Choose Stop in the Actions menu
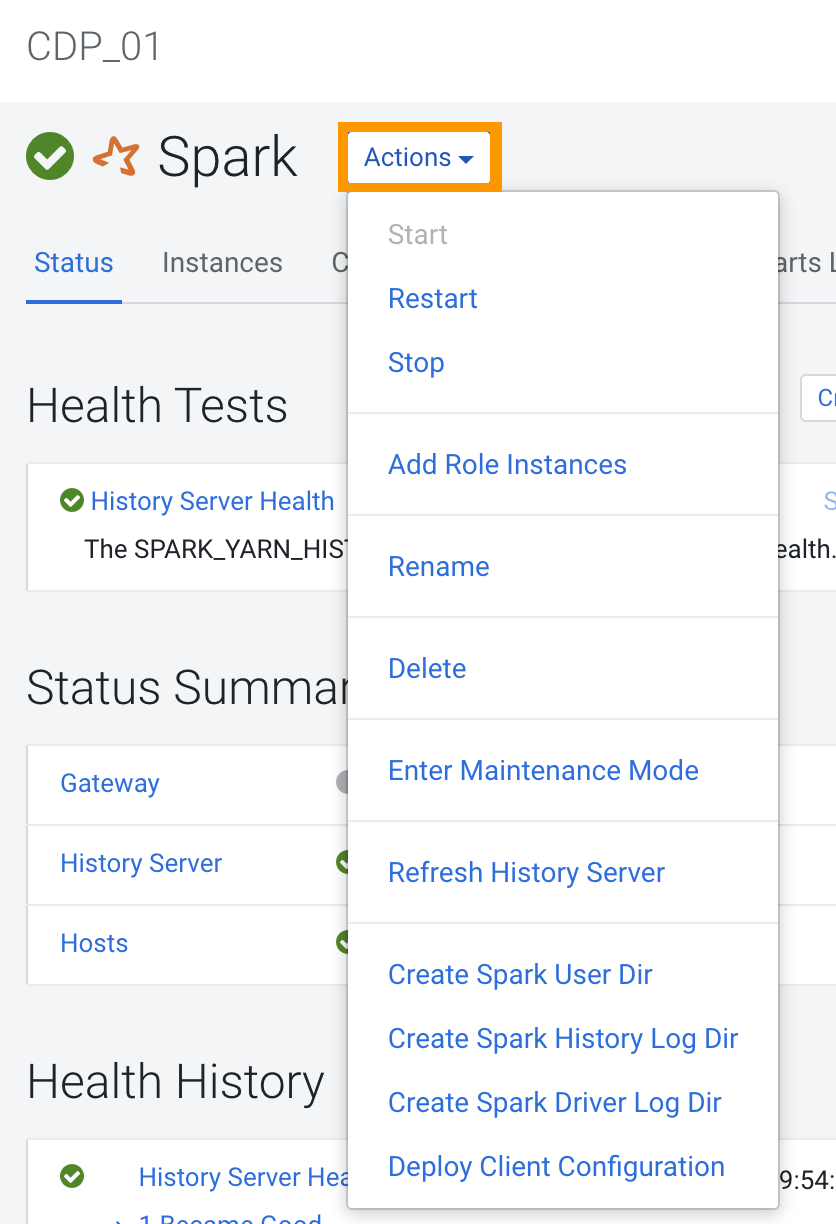The height and width of the screenshot is (1224, 836). (416, 363)
